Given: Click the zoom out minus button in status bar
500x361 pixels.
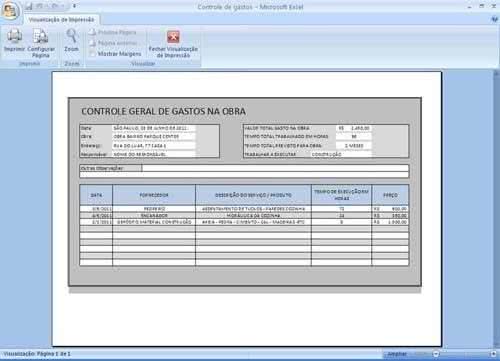Looking at the screenshot, I should [x=436, y=354].
